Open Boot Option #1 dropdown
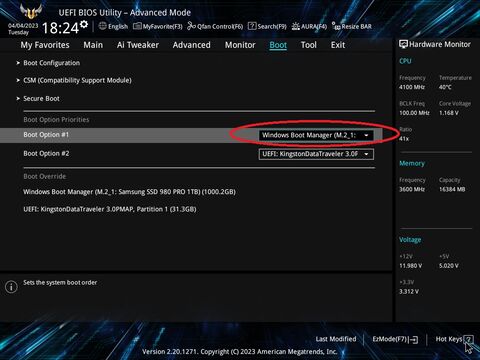480x360 pixels. point(316,135)
